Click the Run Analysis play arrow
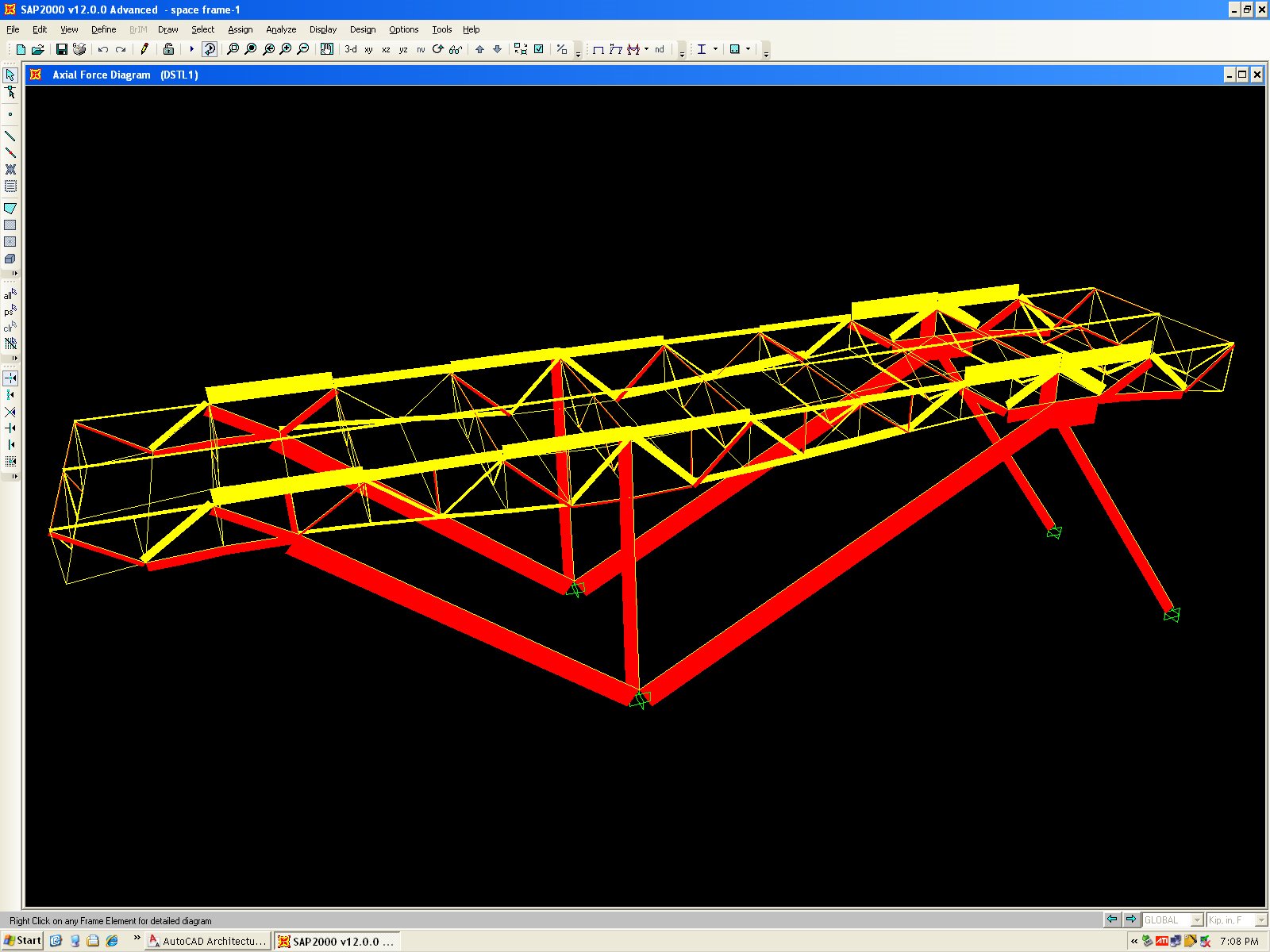This screenshot has width=1270, height=952. click(x=191, y=49)
